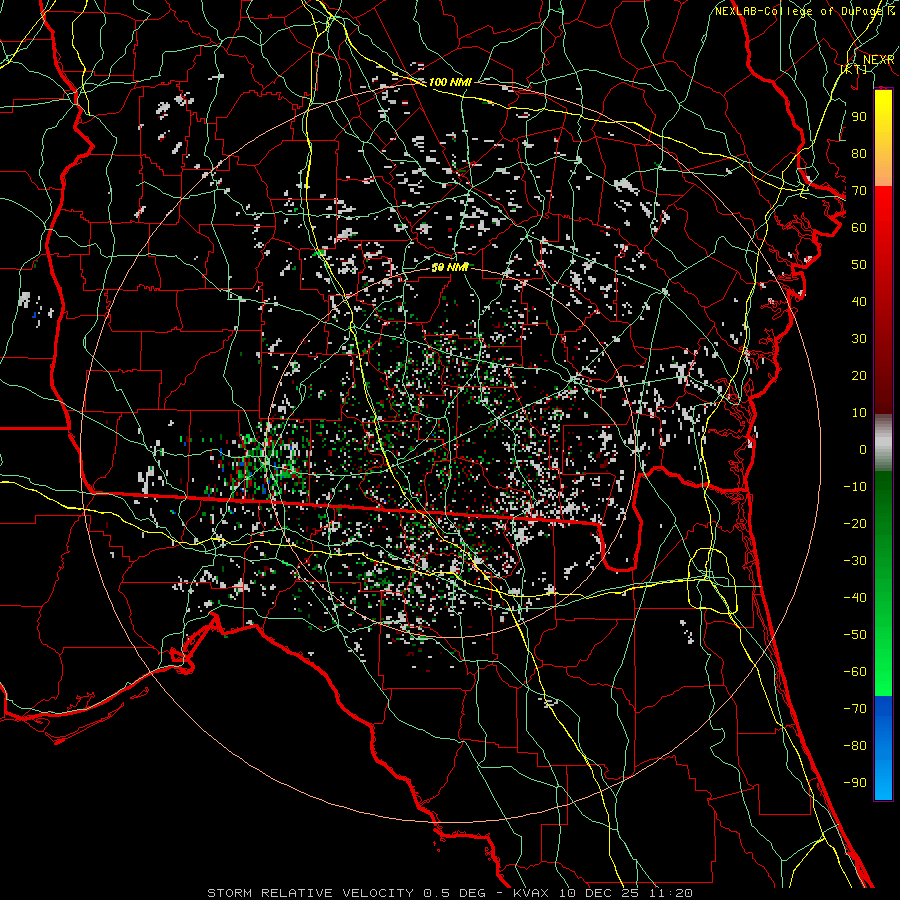Click the "0" value on the velocity scale

pos(863,450)
